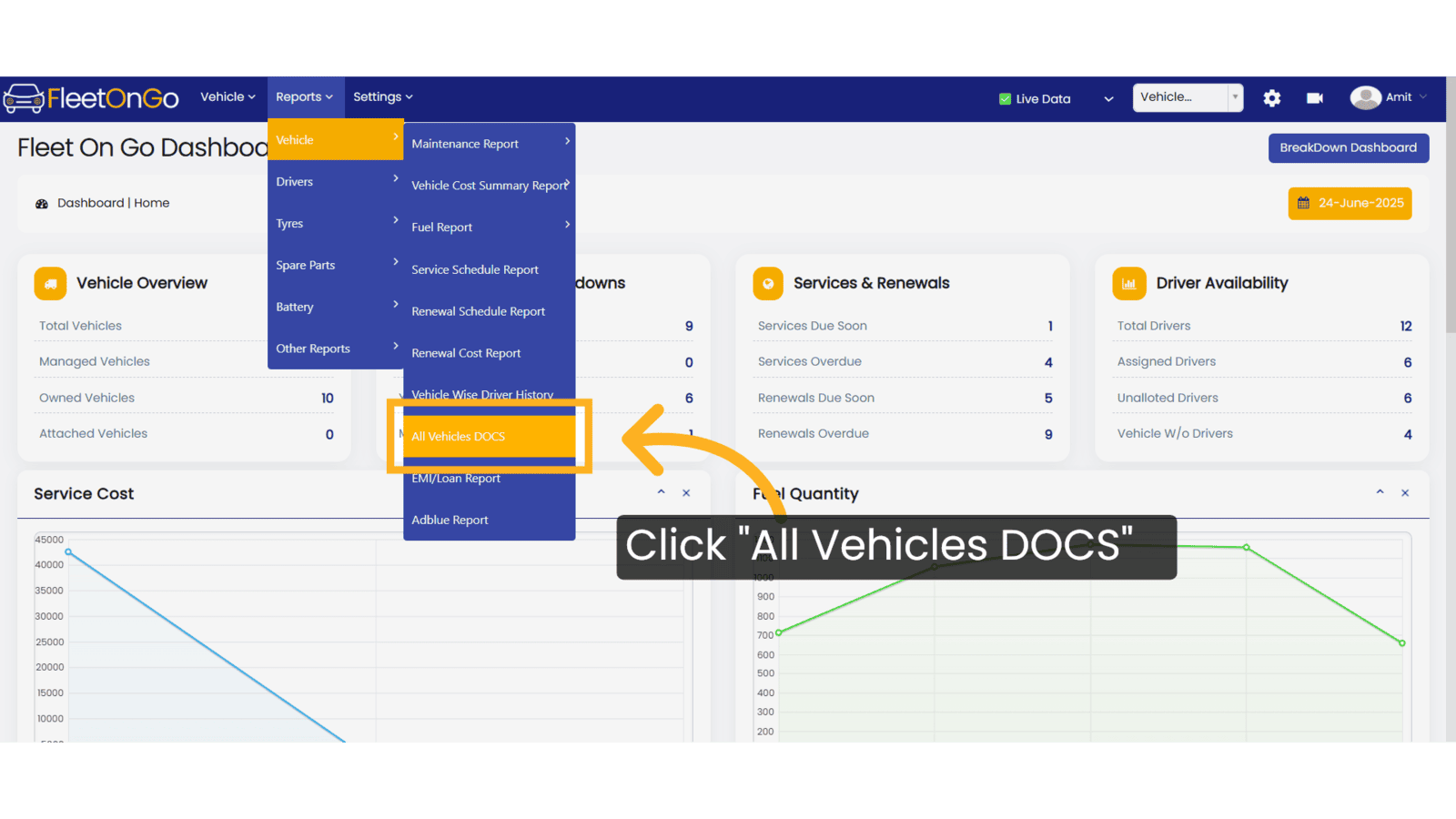This screenshot has height=819, width=1456.
Task: Click Total Vehicles row label
Action: [x=80, y=326]
